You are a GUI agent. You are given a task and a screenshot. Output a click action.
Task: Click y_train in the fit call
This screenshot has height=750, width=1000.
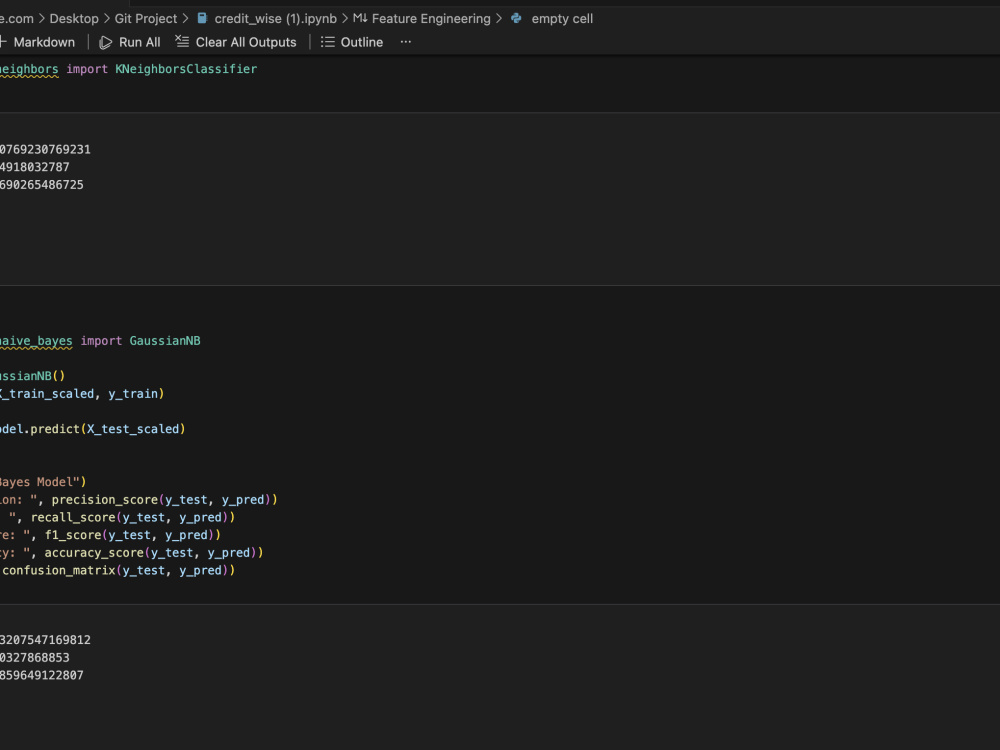(x=133, y=393)
